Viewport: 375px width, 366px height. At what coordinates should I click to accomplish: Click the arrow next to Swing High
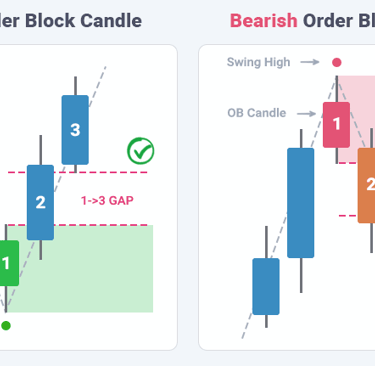coord(310,62)
